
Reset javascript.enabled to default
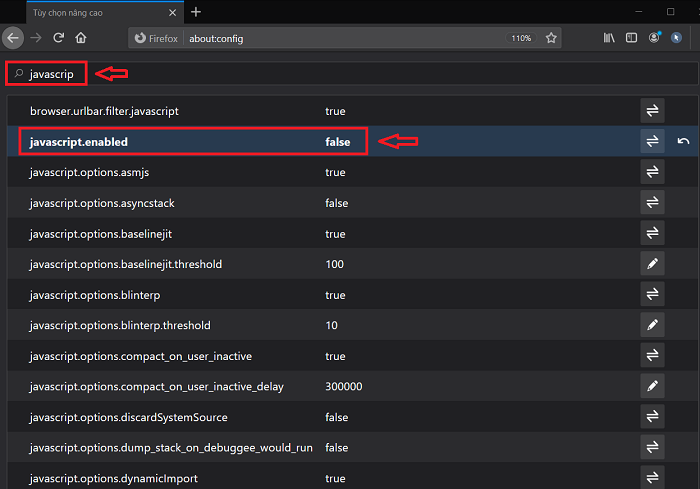(683, 141)
